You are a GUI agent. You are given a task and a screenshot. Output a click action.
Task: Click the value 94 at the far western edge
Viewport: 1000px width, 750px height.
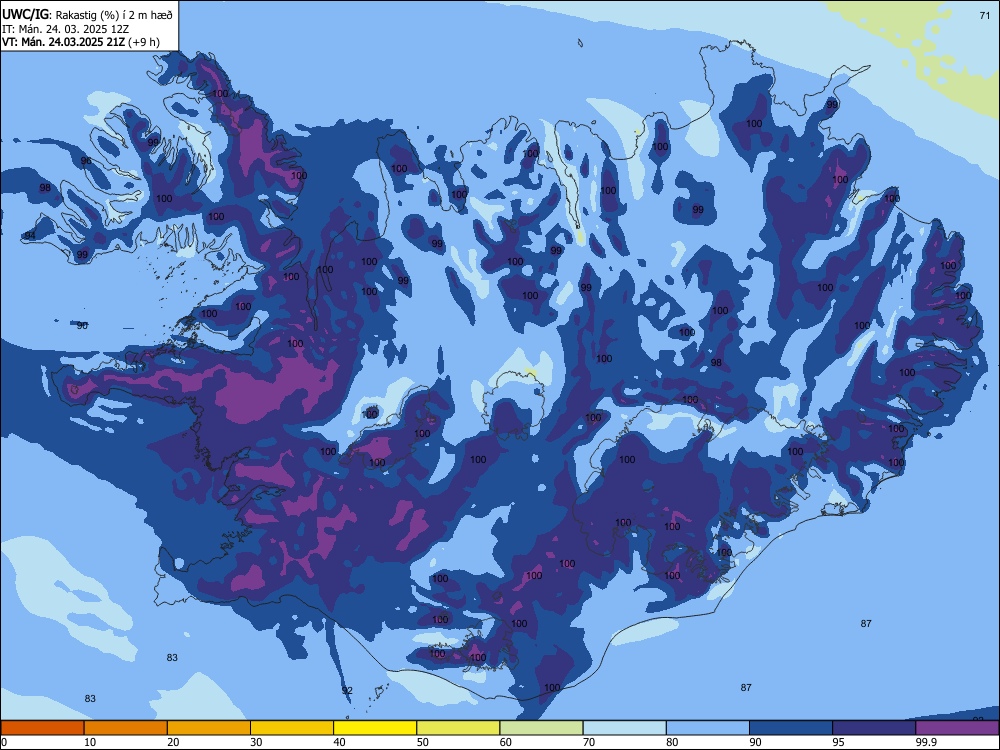tap(29, 236)
